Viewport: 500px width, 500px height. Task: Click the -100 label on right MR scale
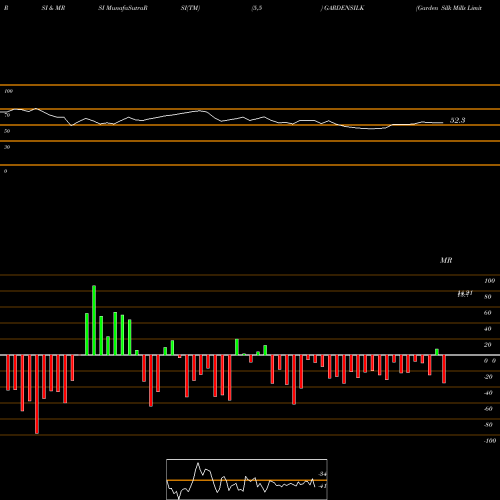coord(490,441)
